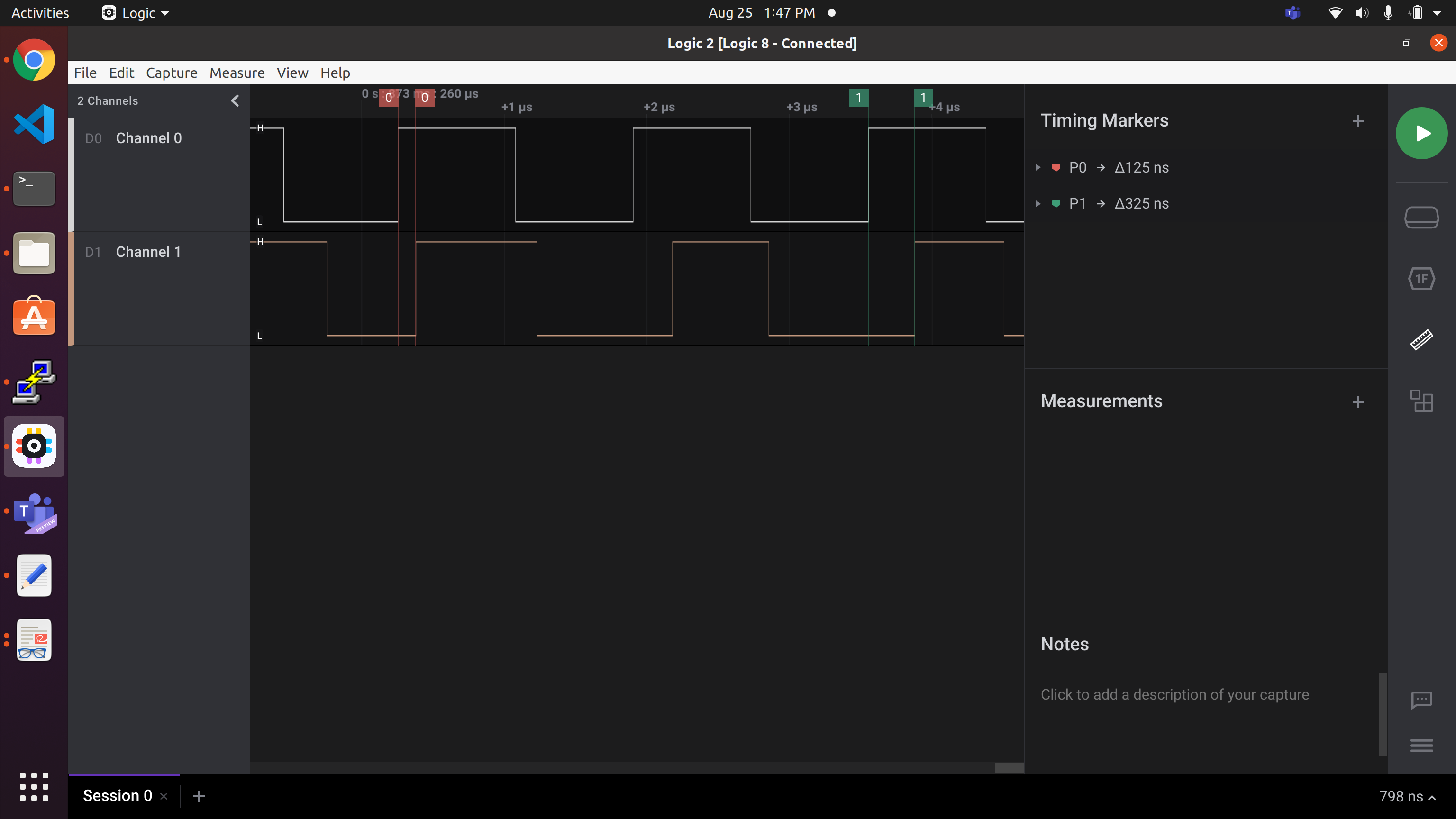Expand the P1 timing marker details
Viewport: 1456px width, 819px height.
click(1038, 204)
